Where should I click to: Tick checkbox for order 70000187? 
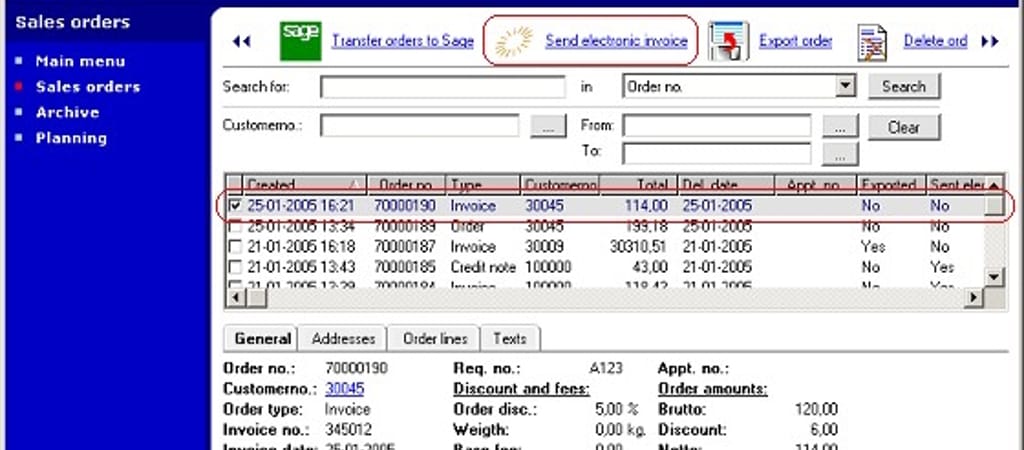tap(235, 247)
